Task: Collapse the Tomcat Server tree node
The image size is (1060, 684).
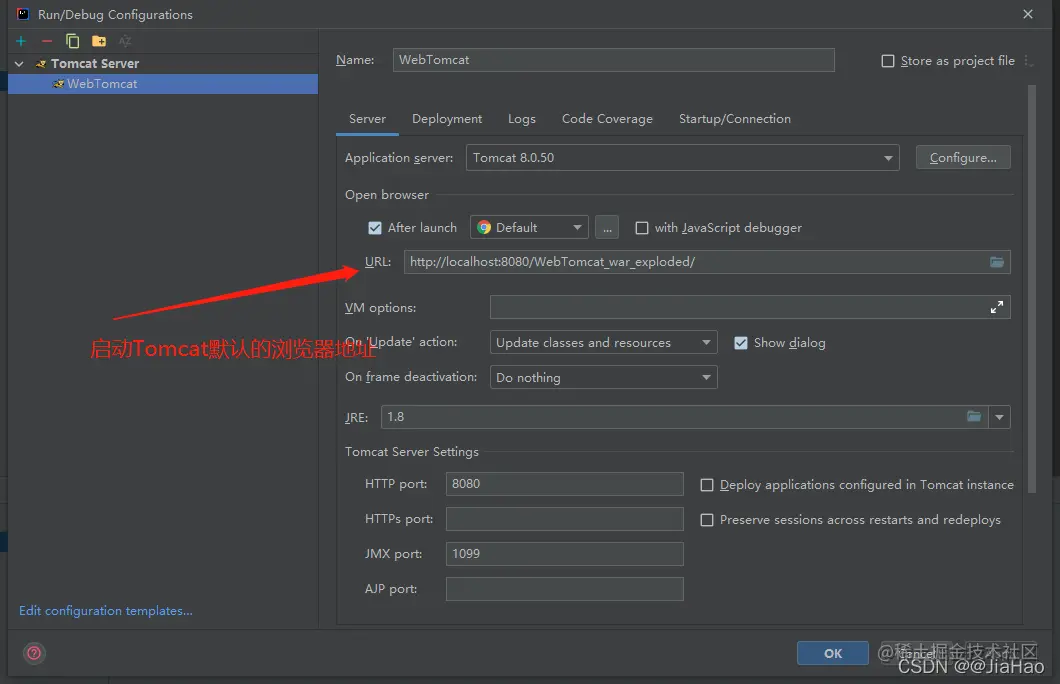Action: tap(19, 64)
